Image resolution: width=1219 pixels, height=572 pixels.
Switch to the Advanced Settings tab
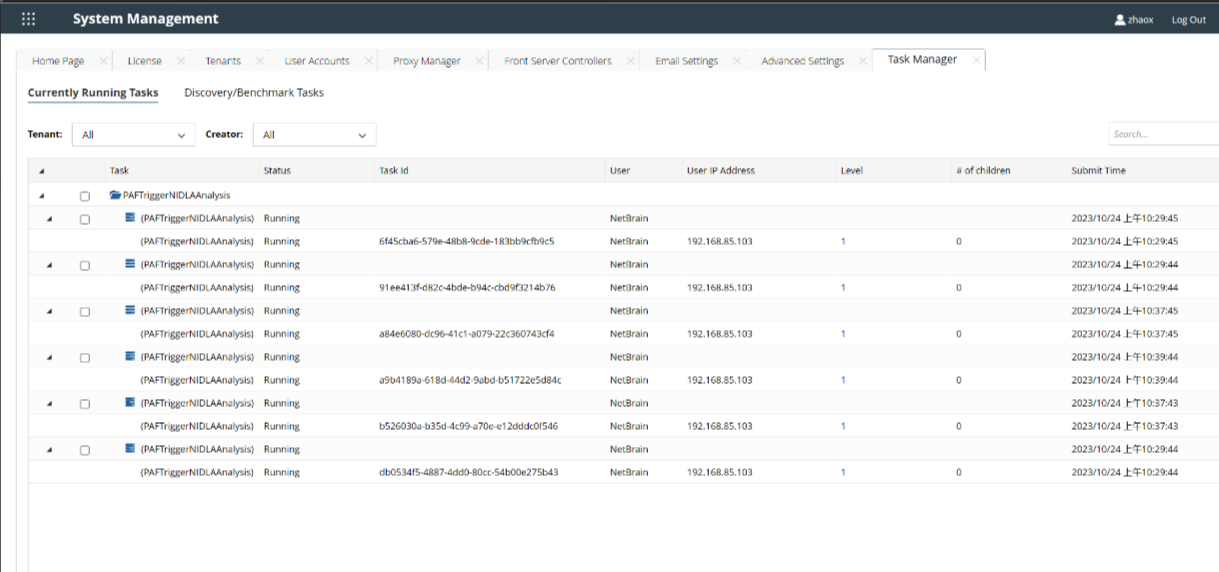coord(802,61)
